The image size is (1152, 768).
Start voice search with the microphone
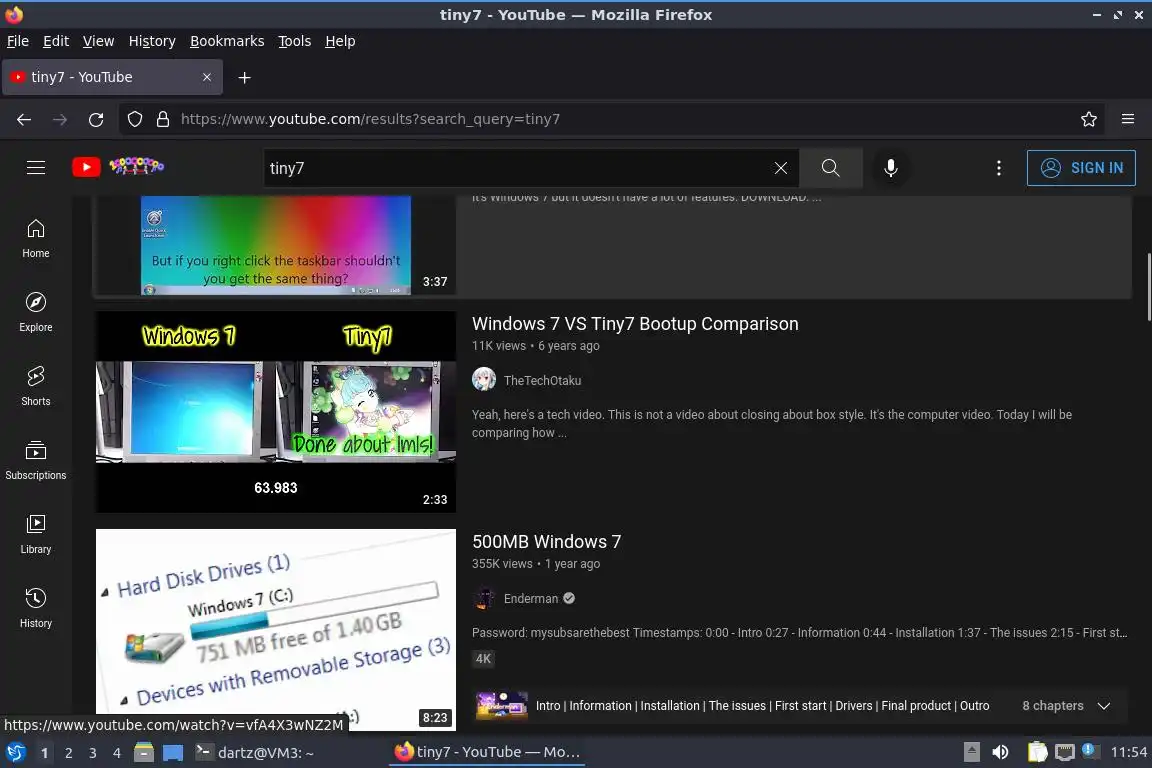tap(890, 168)
